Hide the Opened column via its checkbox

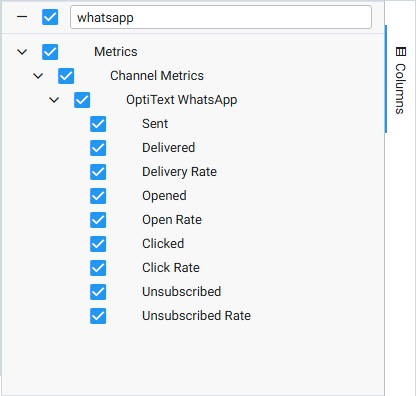(98, 196)
